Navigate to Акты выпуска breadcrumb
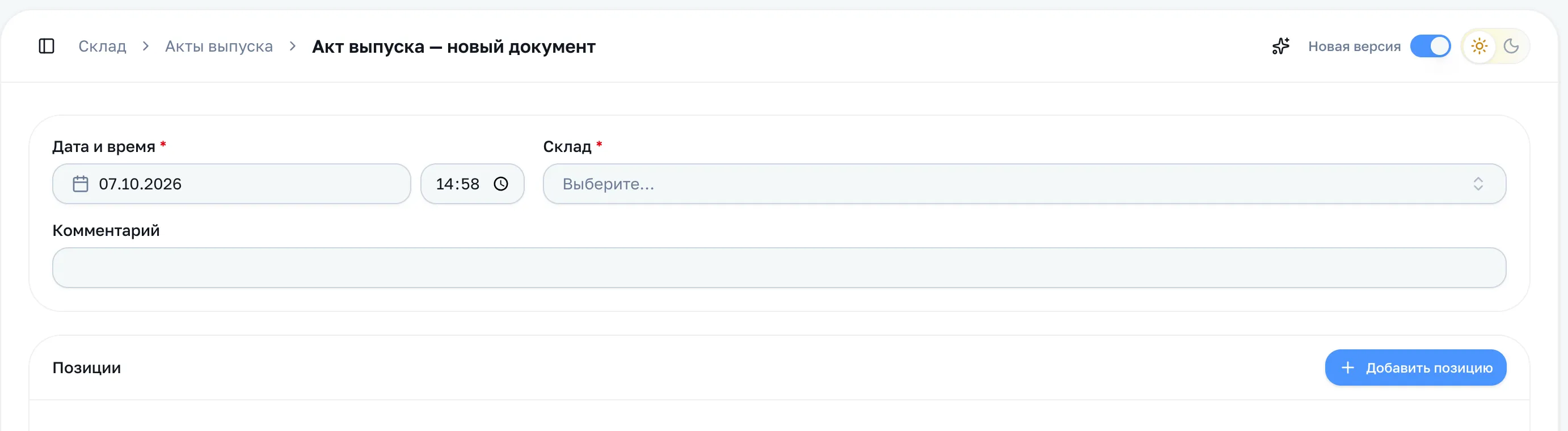This screenshot has height=431, width=1568. click(219, 47)
